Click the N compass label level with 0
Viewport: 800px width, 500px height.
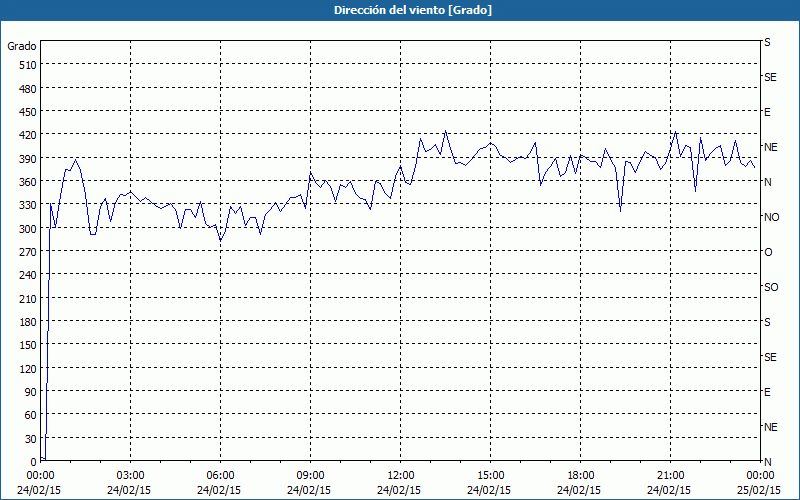[x=767, y=462]
